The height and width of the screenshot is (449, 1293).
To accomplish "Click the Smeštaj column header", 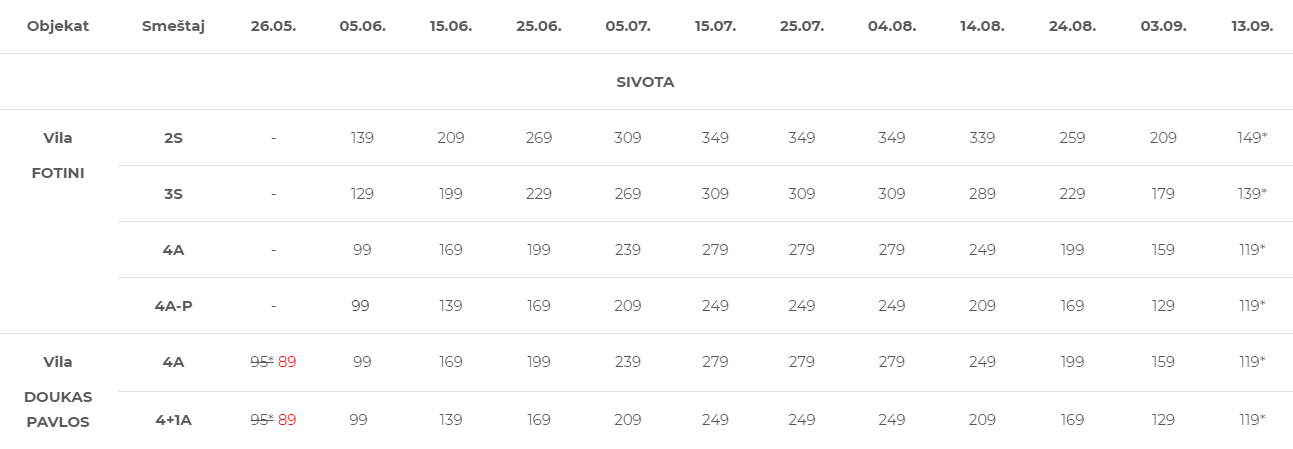I will click(x=173, y=26).
